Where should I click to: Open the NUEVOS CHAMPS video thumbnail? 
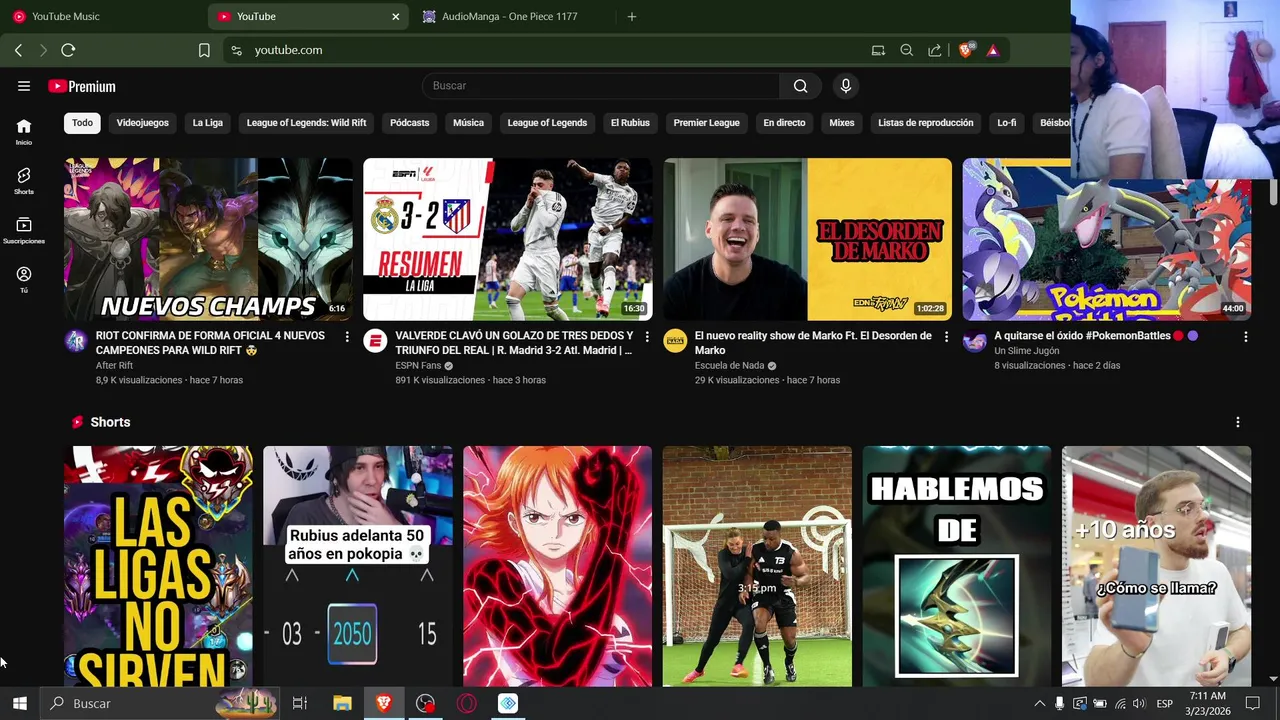pyautogui.click(x=208, y=239)
